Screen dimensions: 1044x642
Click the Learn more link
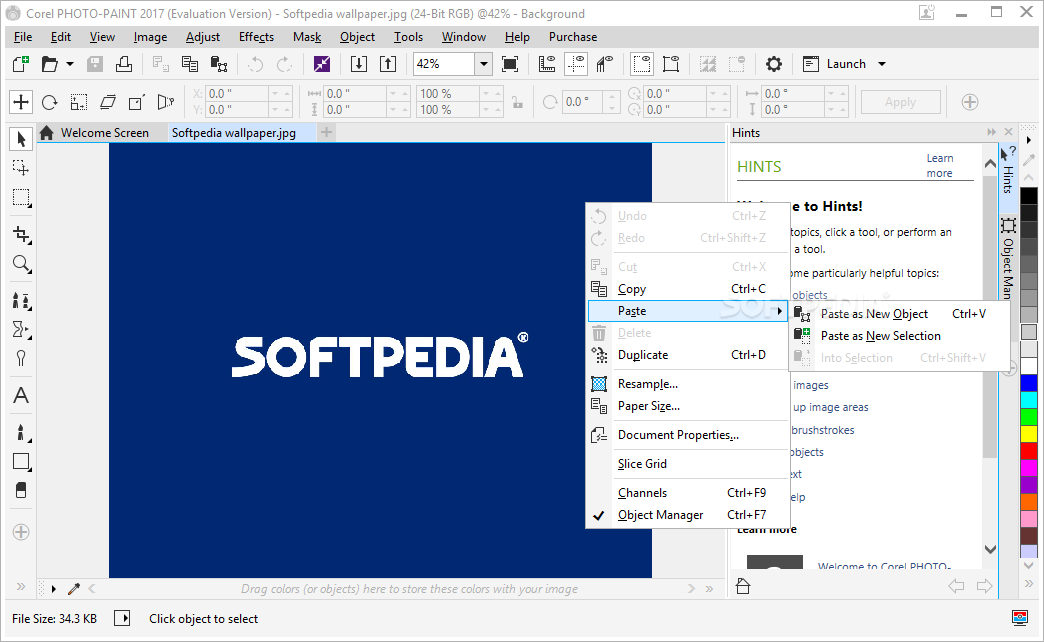point(939,165)
